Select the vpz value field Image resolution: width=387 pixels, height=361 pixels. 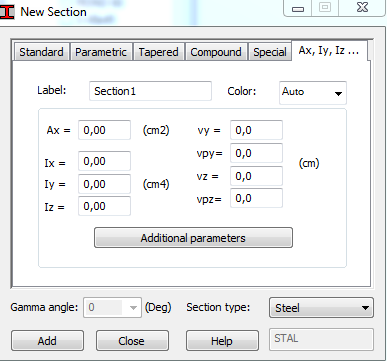click(x=256, y=198)
